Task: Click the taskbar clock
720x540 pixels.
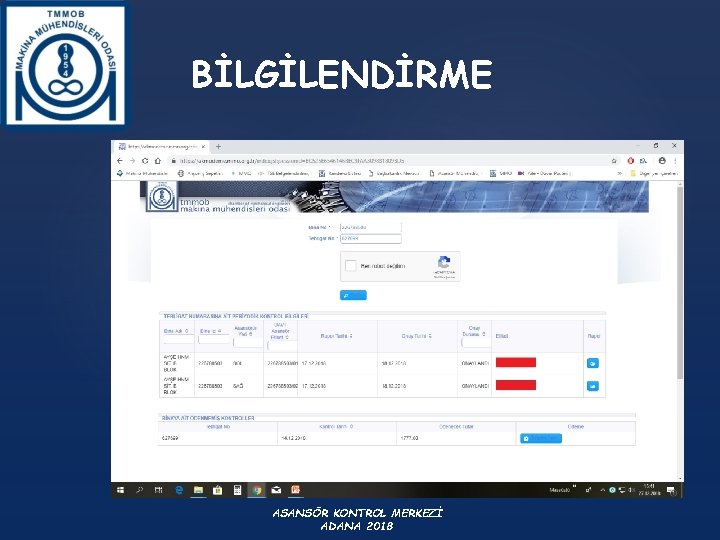Action: click(650, 490)
